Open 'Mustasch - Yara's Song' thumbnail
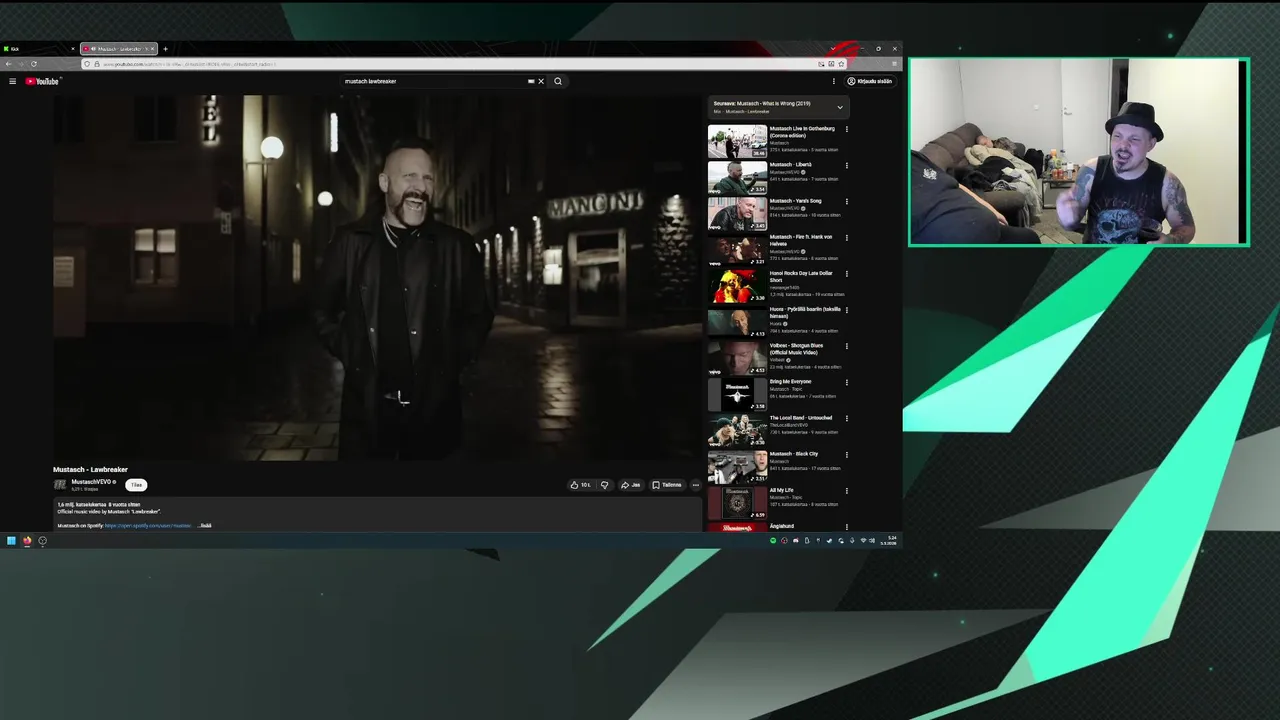The image size is (1280, 720). coord(737,213)
